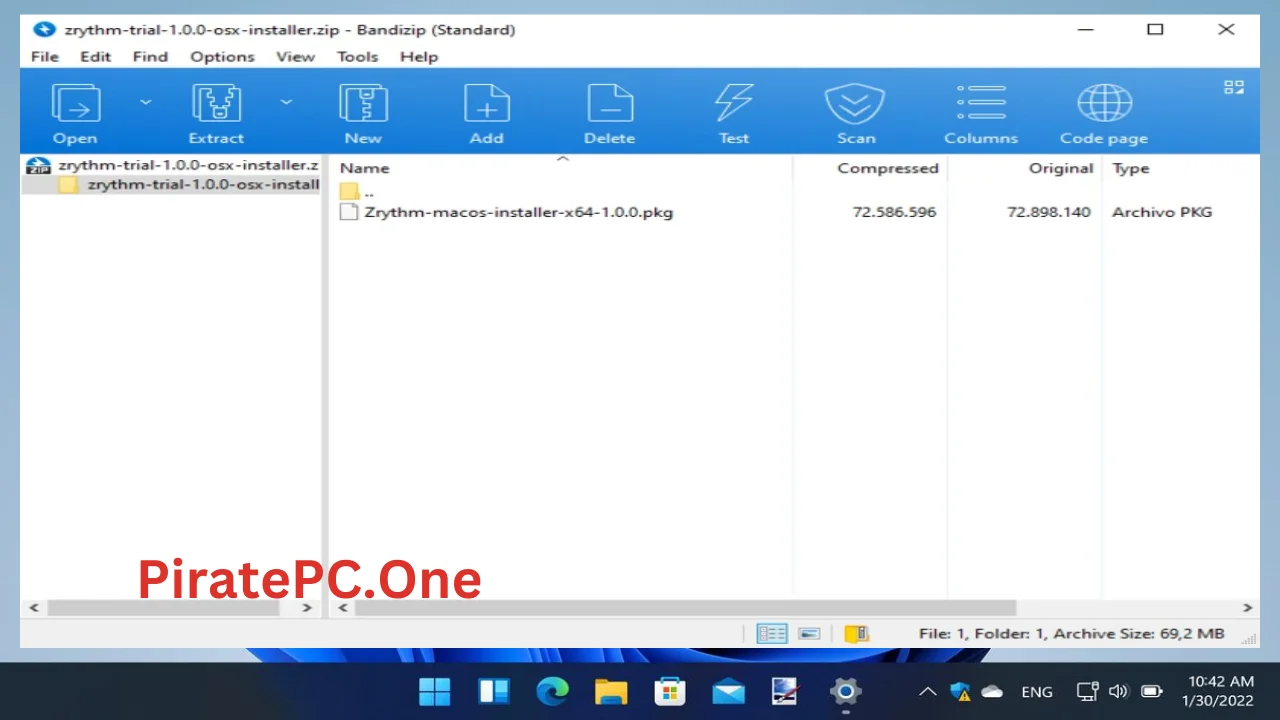Click file list scrollbar right arrow
Image resolution: width=1280 pixels, height=720 pixels.
[1247, 607]
